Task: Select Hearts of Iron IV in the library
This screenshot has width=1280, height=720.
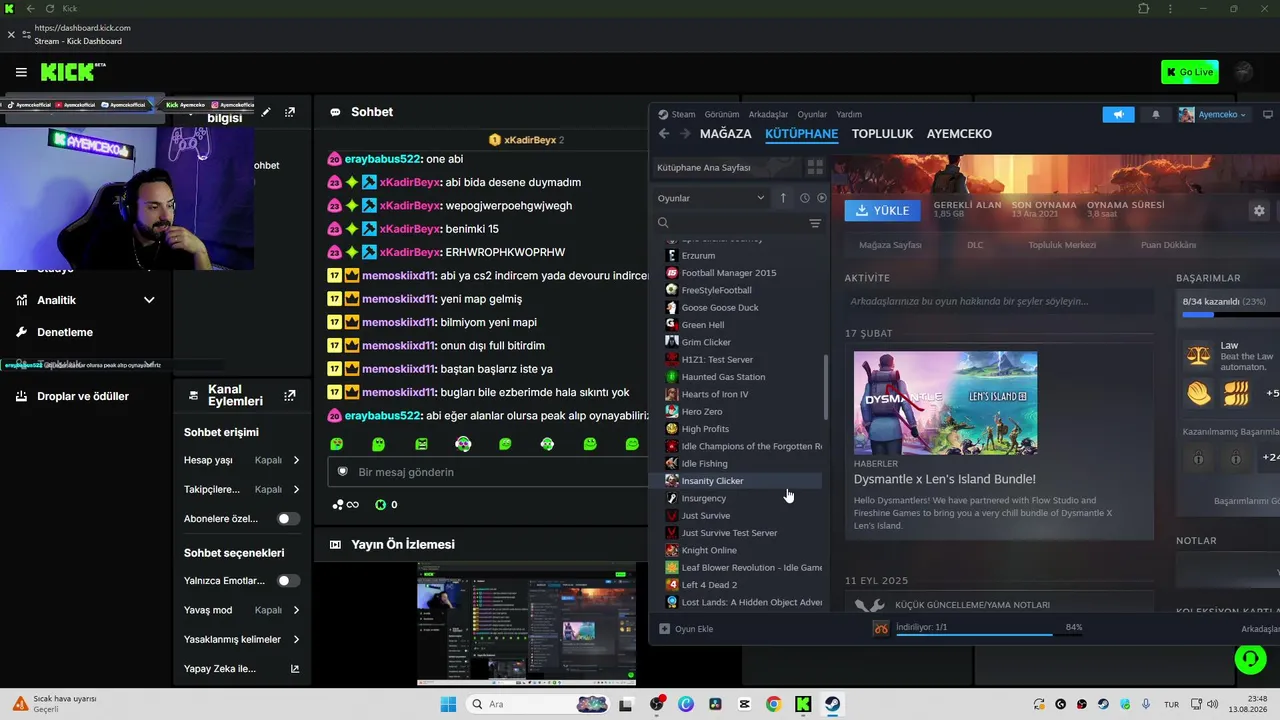Action: coord(715,394)
